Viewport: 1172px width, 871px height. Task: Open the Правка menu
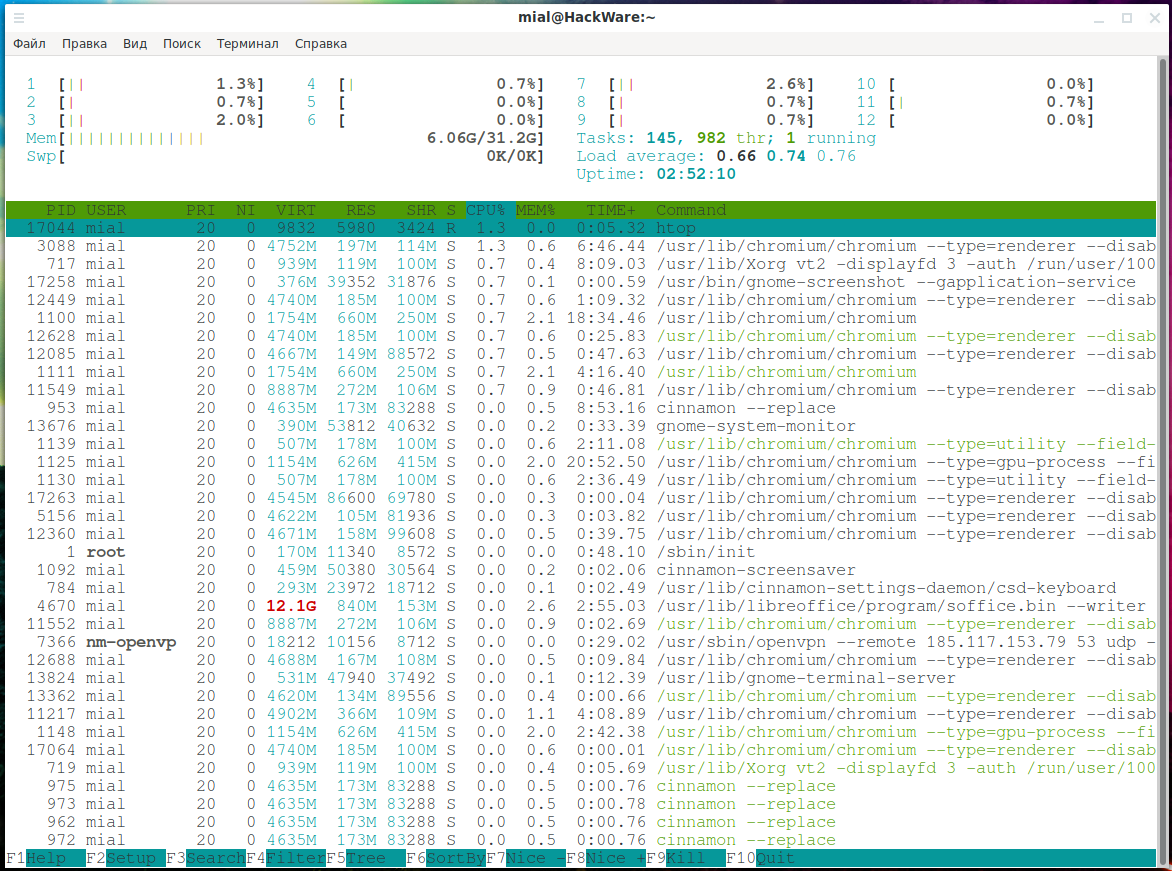(84, 44)
